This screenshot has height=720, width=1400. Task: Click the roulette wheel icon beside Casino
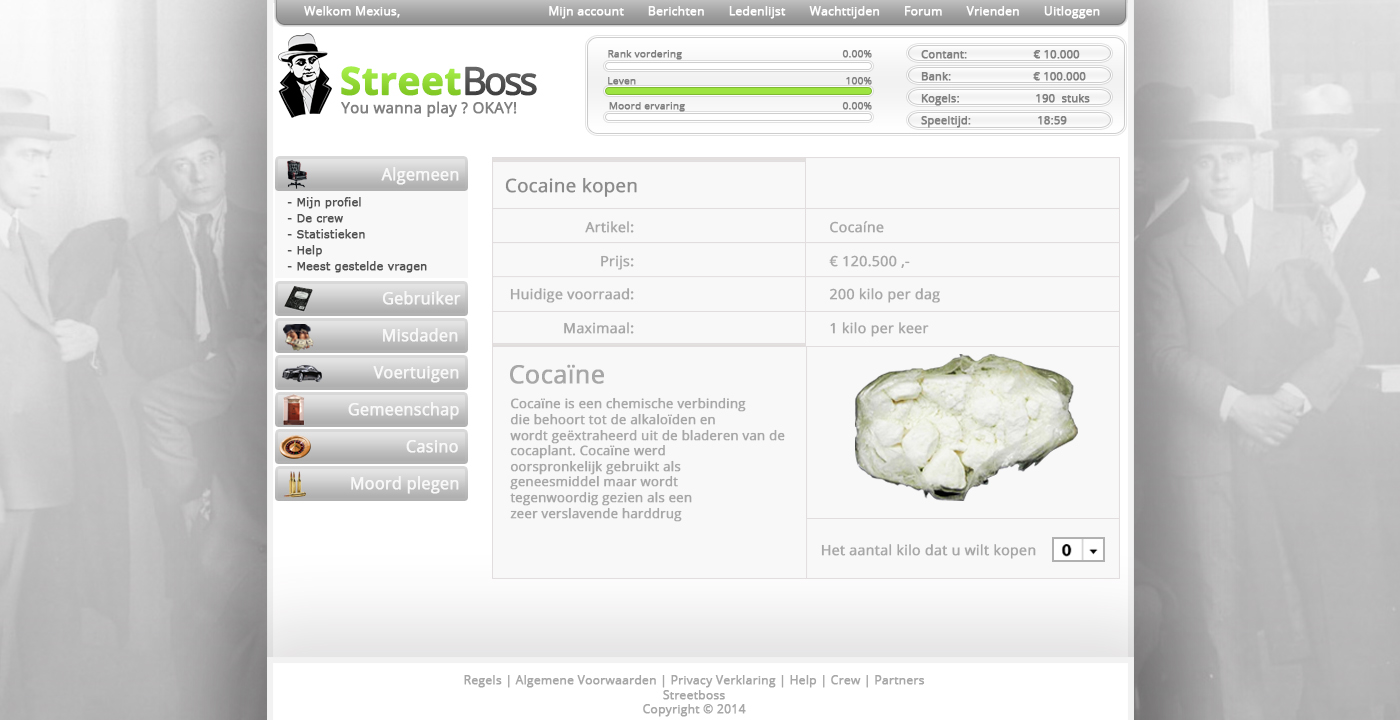coord(296,447)
